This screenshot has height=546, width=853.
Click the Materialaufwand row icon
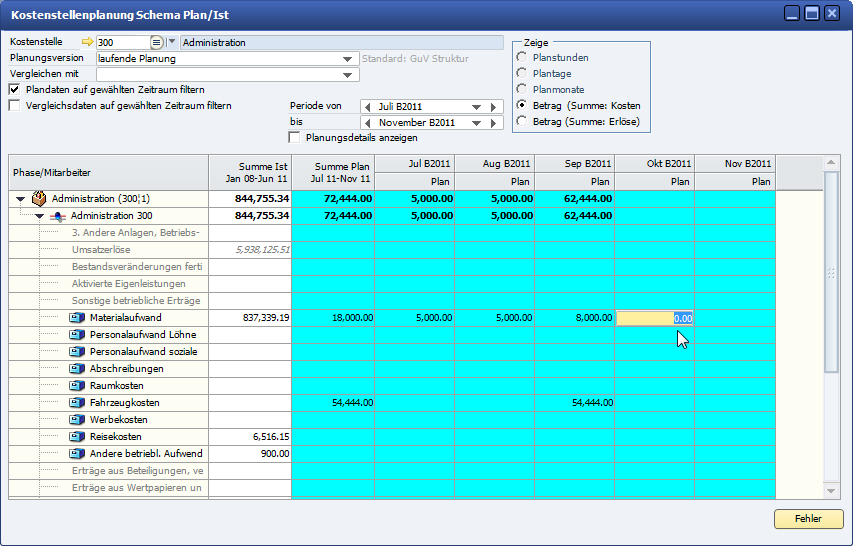(77, 318)
